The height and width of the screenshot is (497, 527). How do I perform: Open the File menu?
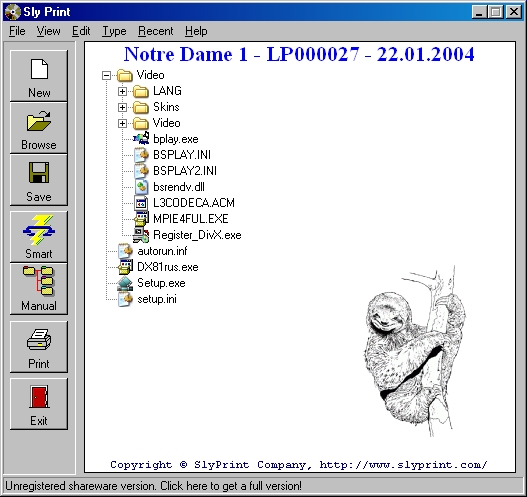pos(17,31)
